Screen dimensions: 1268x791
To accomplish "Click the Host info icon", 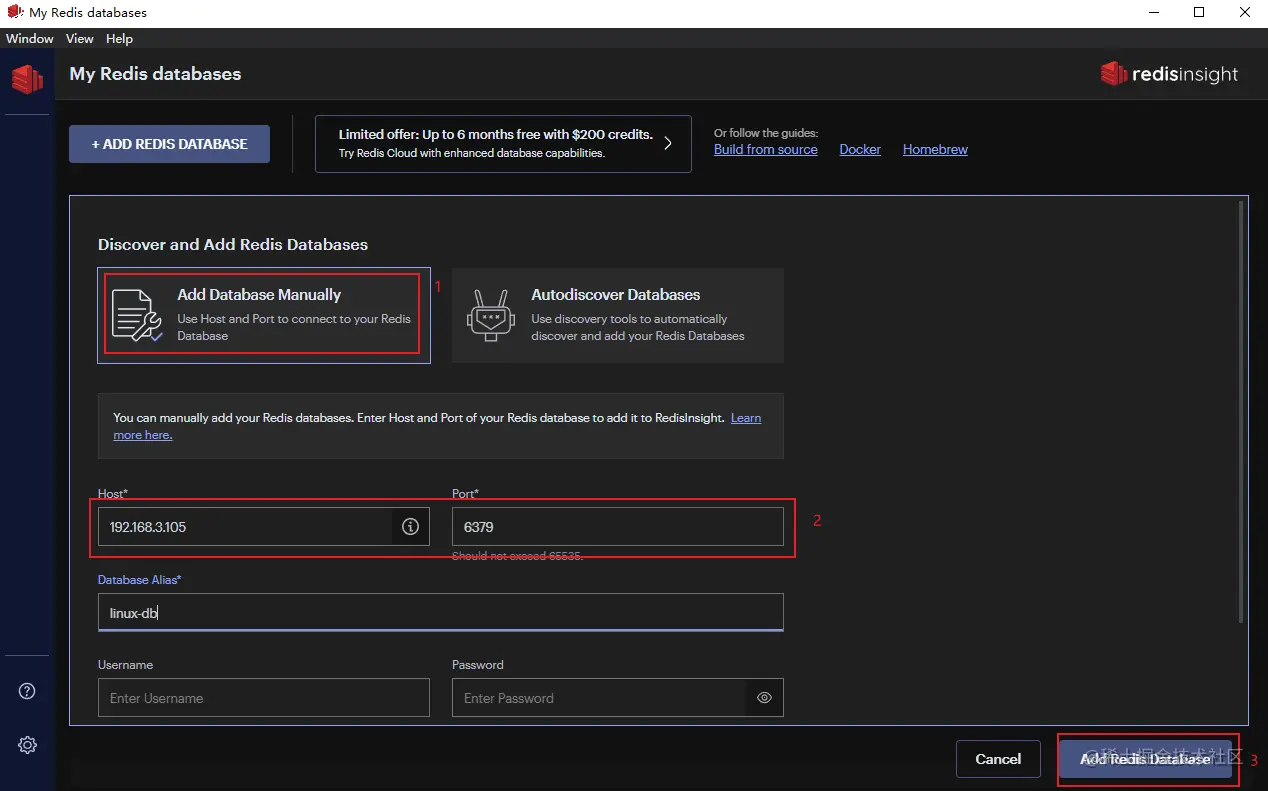I will click(x=410, y=526).
